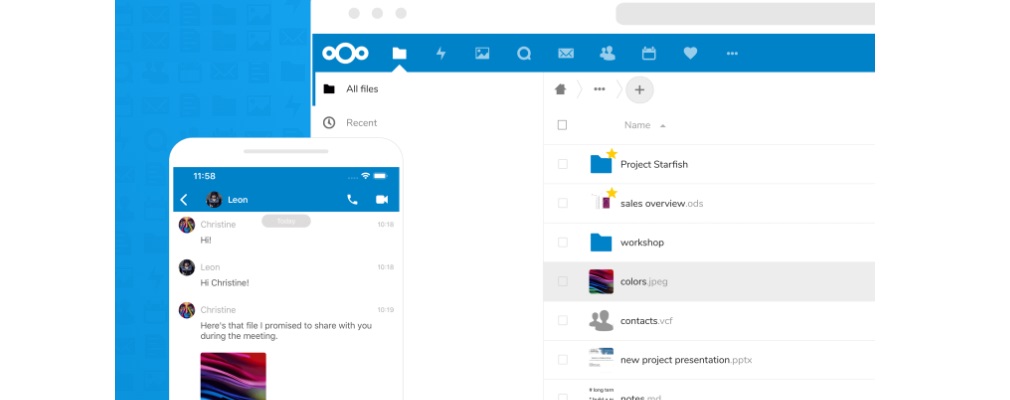Open sales overview.ods file name

click(x=662, y=204)
